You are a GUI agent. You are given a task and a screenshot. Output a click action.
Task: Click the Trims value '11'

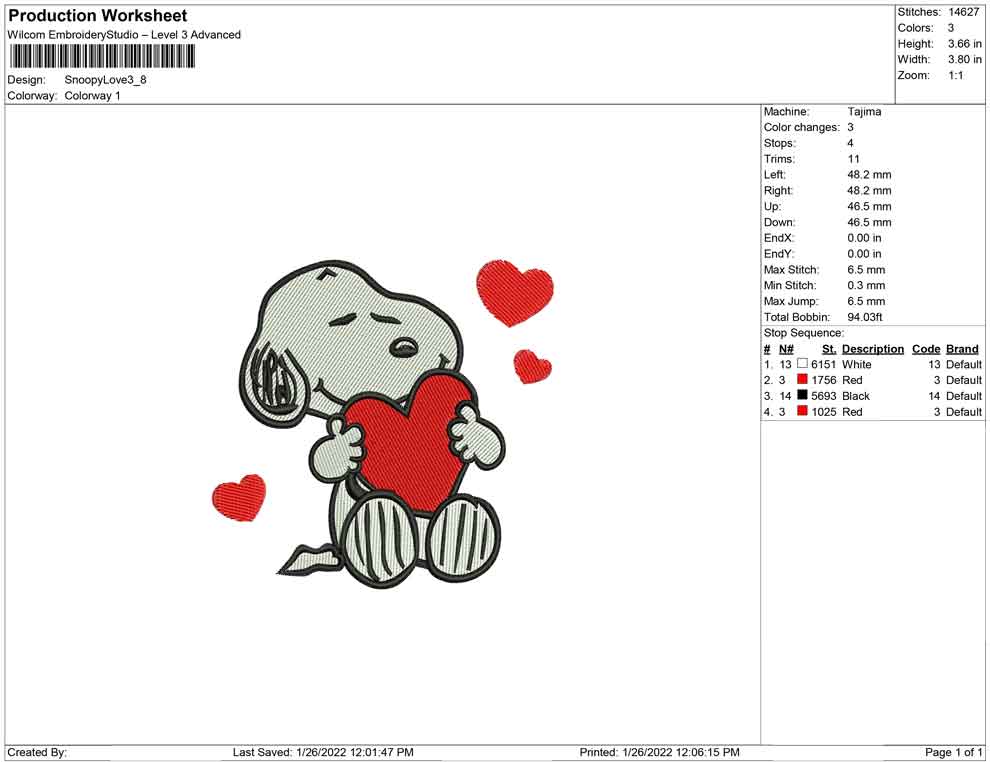click(854, 158)
